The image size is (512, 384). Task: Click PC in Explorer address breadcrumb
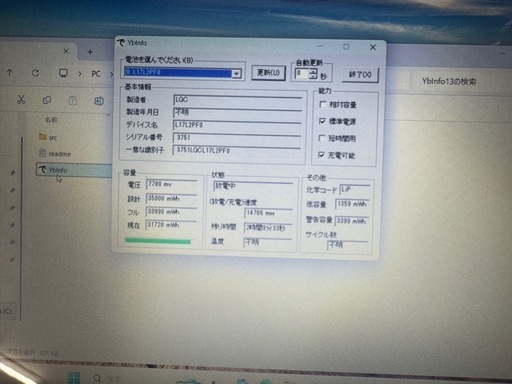[96, 74]
